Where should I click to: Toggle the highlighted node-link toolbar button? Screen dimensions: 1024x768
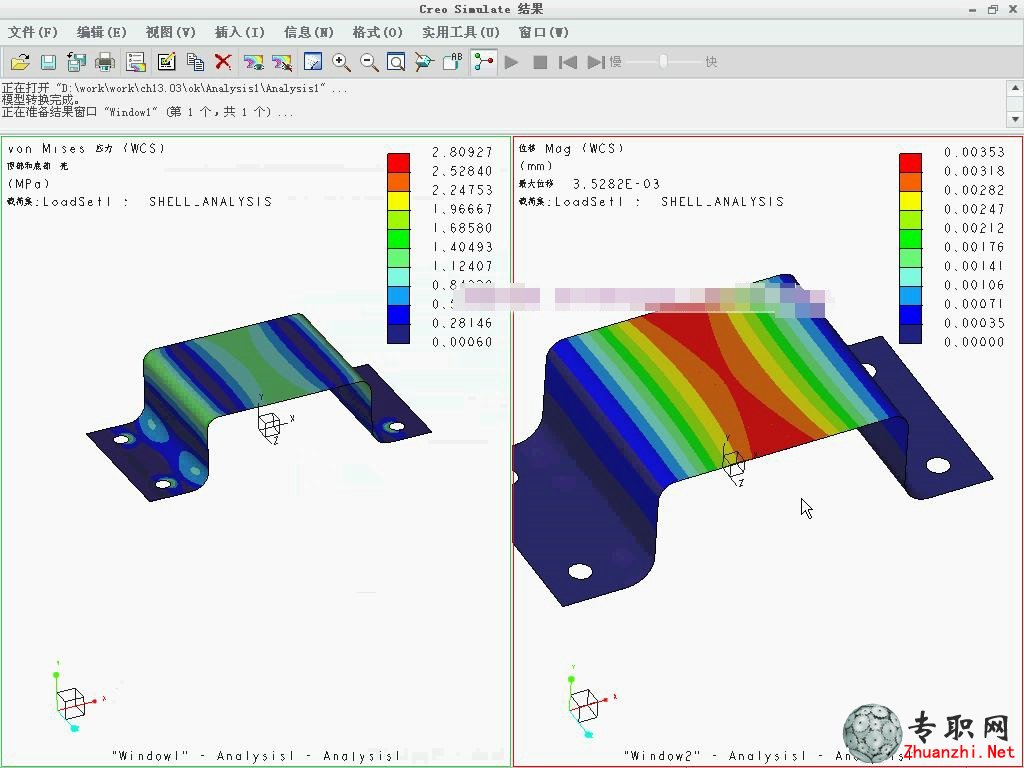point(484,62)
